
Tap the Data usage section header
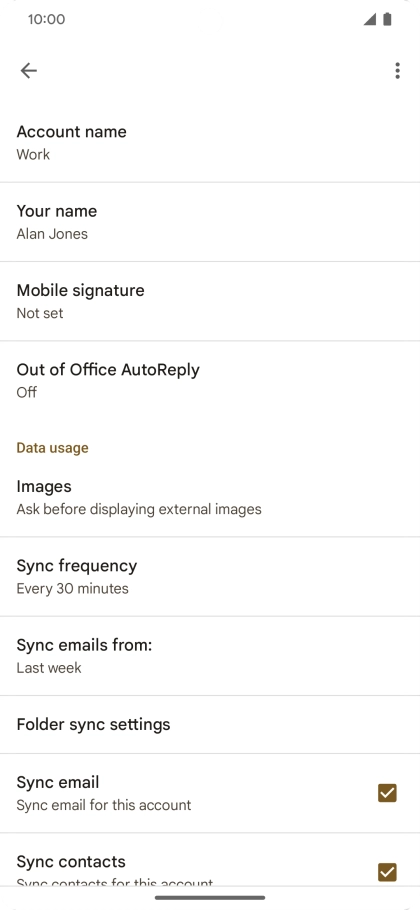tap(52, 448)
